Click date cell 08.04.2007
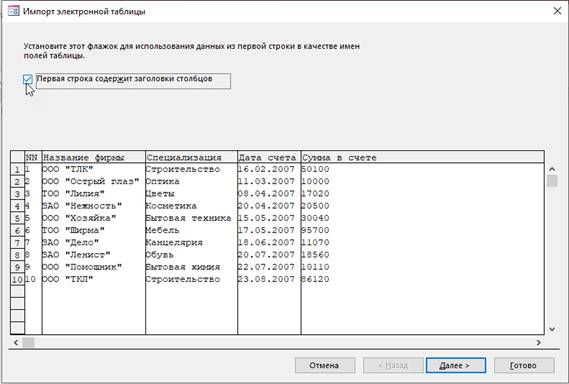The width and height of the screenshot is (569, 384). pos(269,194)
